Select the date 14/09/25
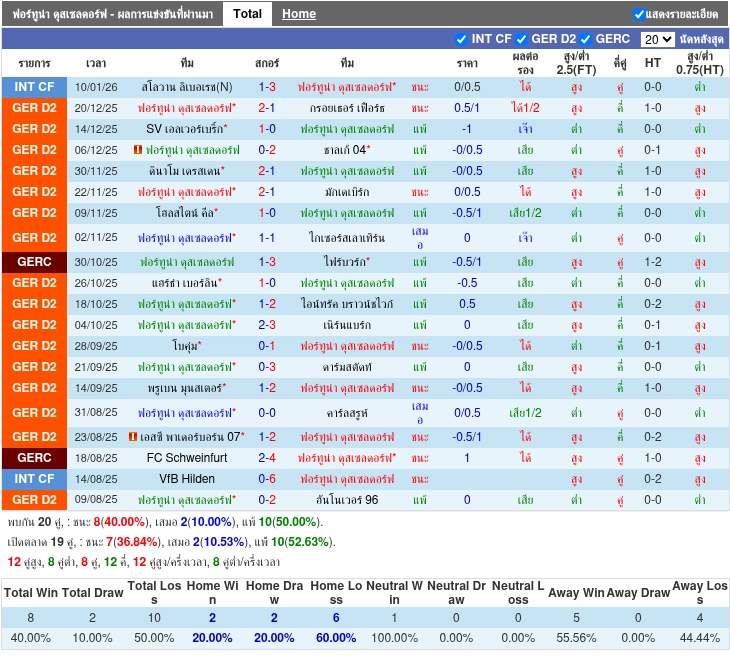The height and width of the screenshot is (656, 730). [x=96, y=388]
